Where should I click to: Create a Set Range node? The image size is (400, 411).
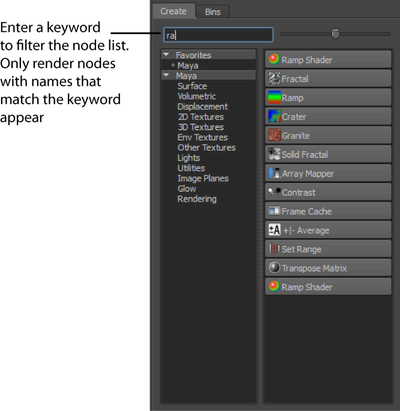(x=328, y=249)
